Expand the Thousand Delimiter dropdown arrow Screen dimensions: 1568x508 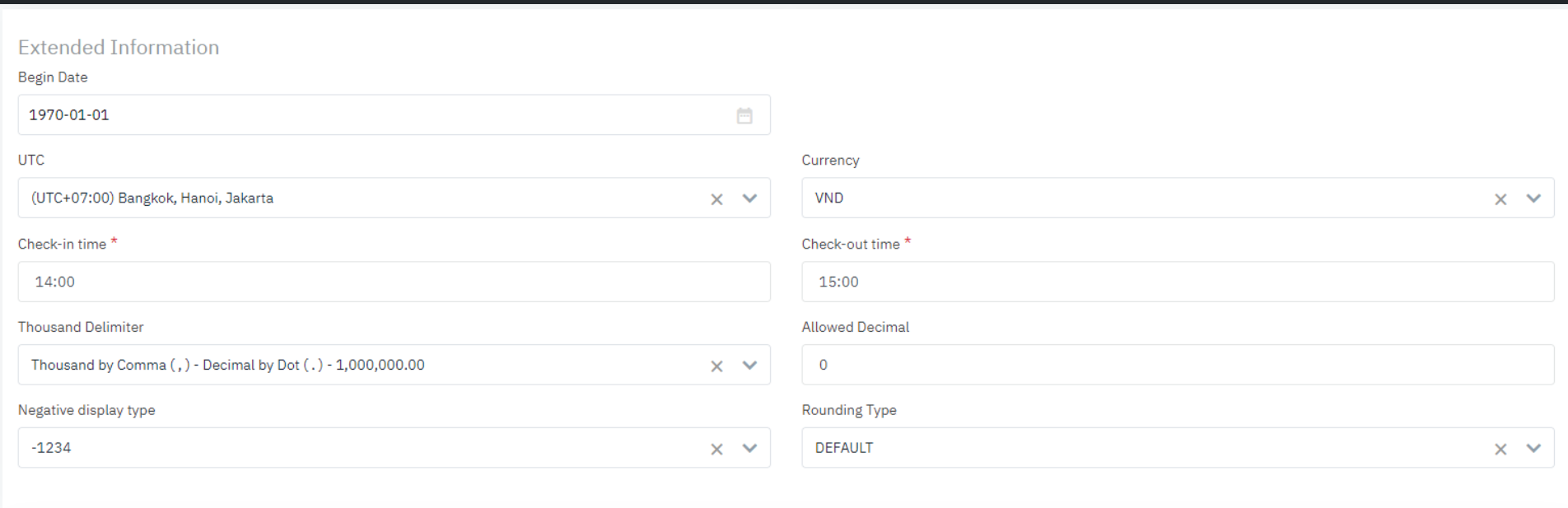point(749,366)
